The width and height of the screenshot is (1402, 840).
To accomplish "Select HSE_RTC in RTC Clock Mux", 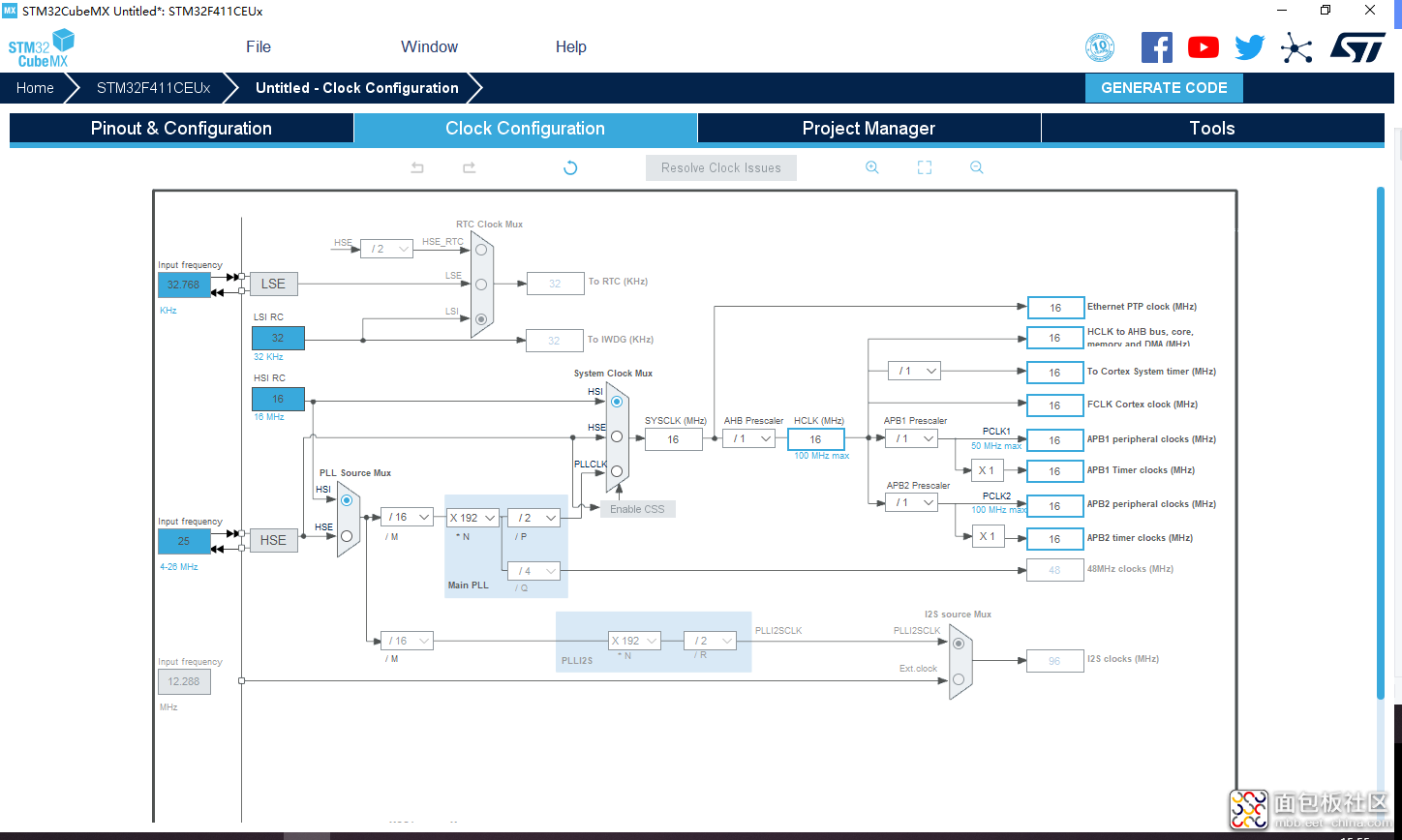I will pyautogui.click(x=481, y=249).
